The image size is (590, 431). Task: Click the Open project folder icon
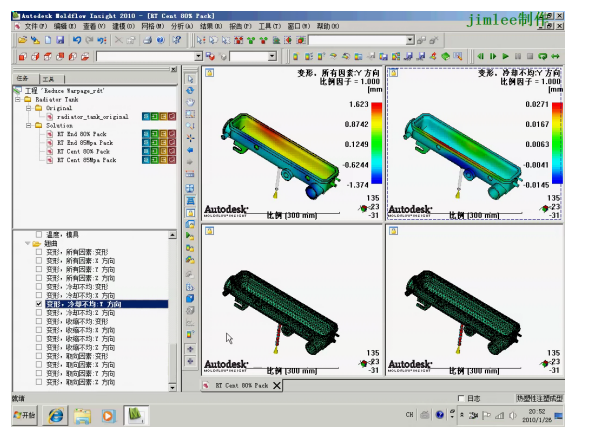click(x=23, y=40)
